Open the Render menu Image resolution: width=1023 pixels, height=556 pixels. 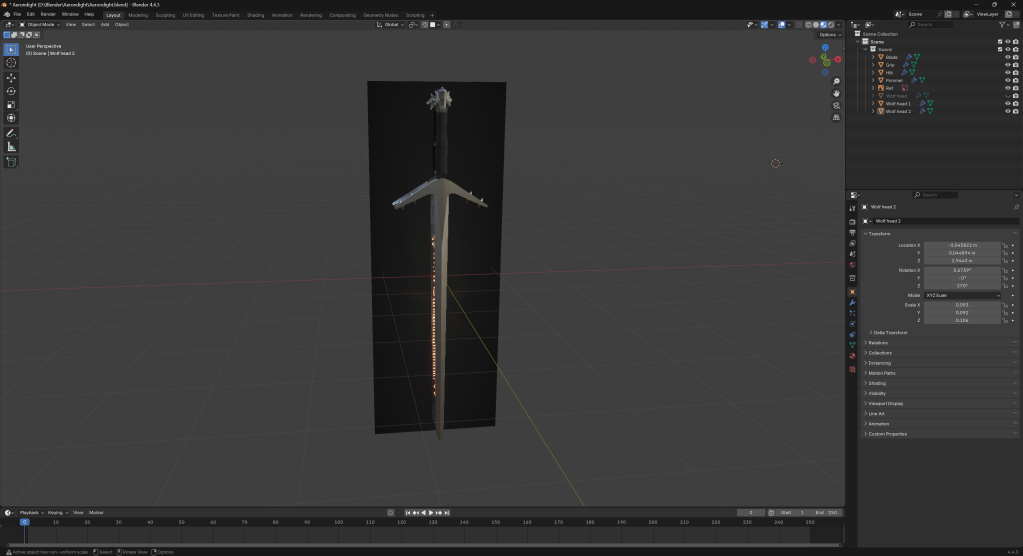pos(47,15)
